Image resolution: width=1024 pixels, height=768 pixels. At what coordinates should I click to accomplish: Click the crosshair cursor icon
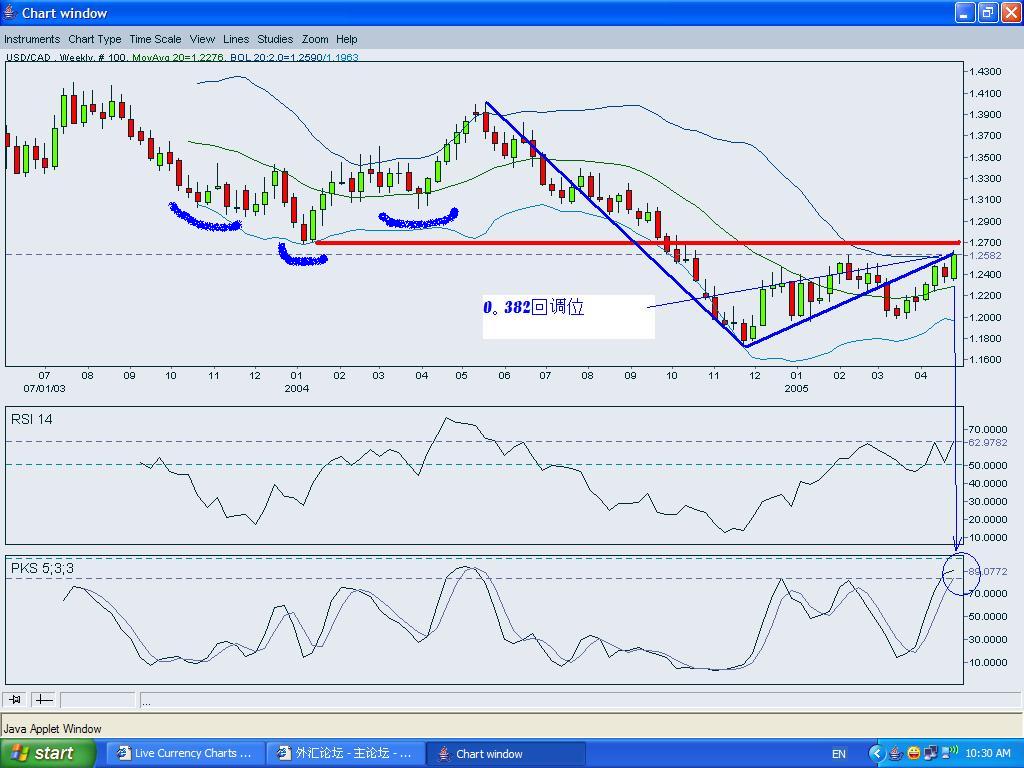[44, 700]
